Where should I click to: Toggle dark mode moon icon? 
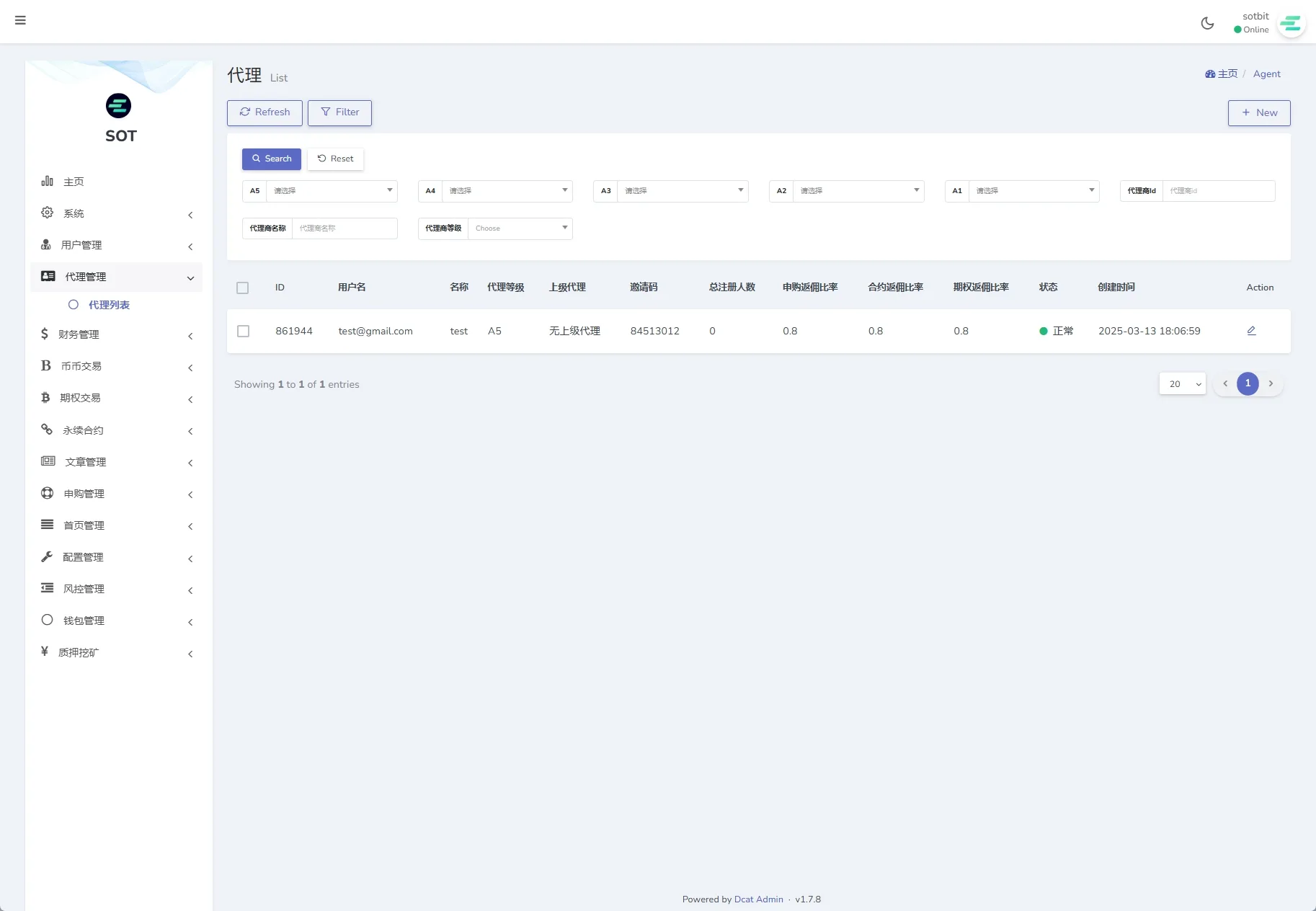(x=1207, y=23)
